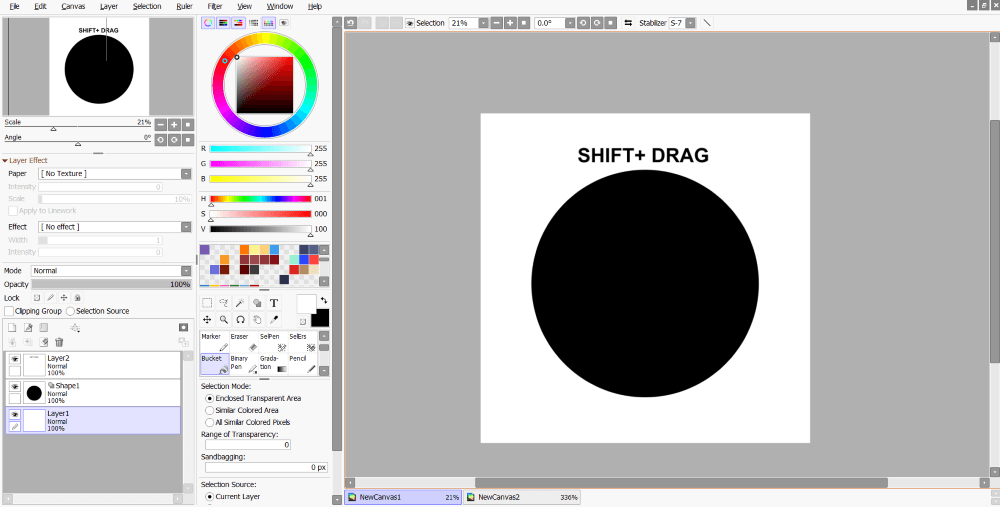Screen dimensions: 1000x507
Task: Select the Shape tool
Action: tap(257, 303)
